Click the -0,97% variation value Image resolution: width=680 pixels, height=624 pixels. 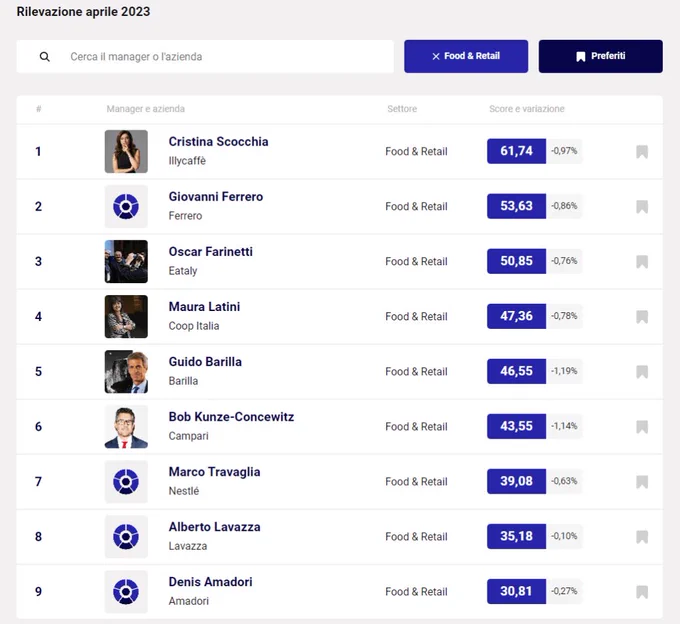[564, 151]
